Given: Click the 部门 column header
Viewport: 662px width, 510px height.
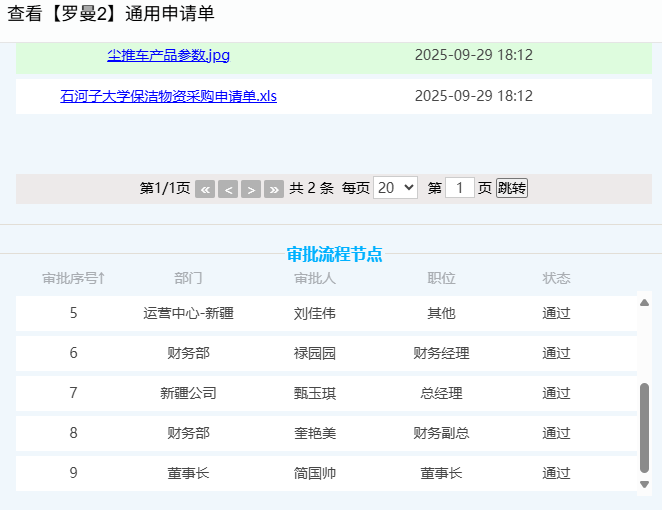Looking at the screenshot, I should [188, 278].
